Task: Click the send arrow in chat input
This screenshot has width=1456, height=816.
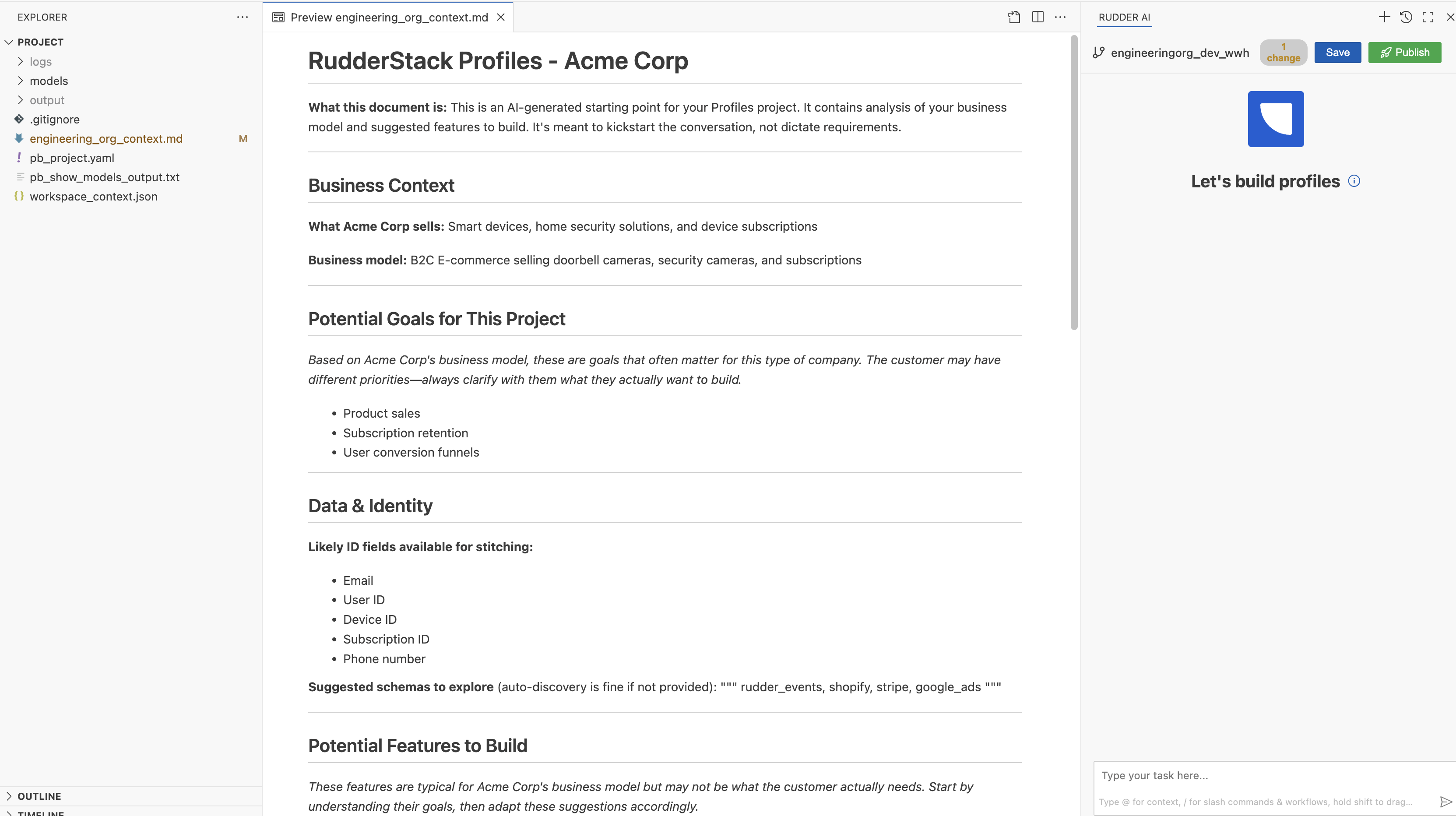Action: coord(1445,802)
